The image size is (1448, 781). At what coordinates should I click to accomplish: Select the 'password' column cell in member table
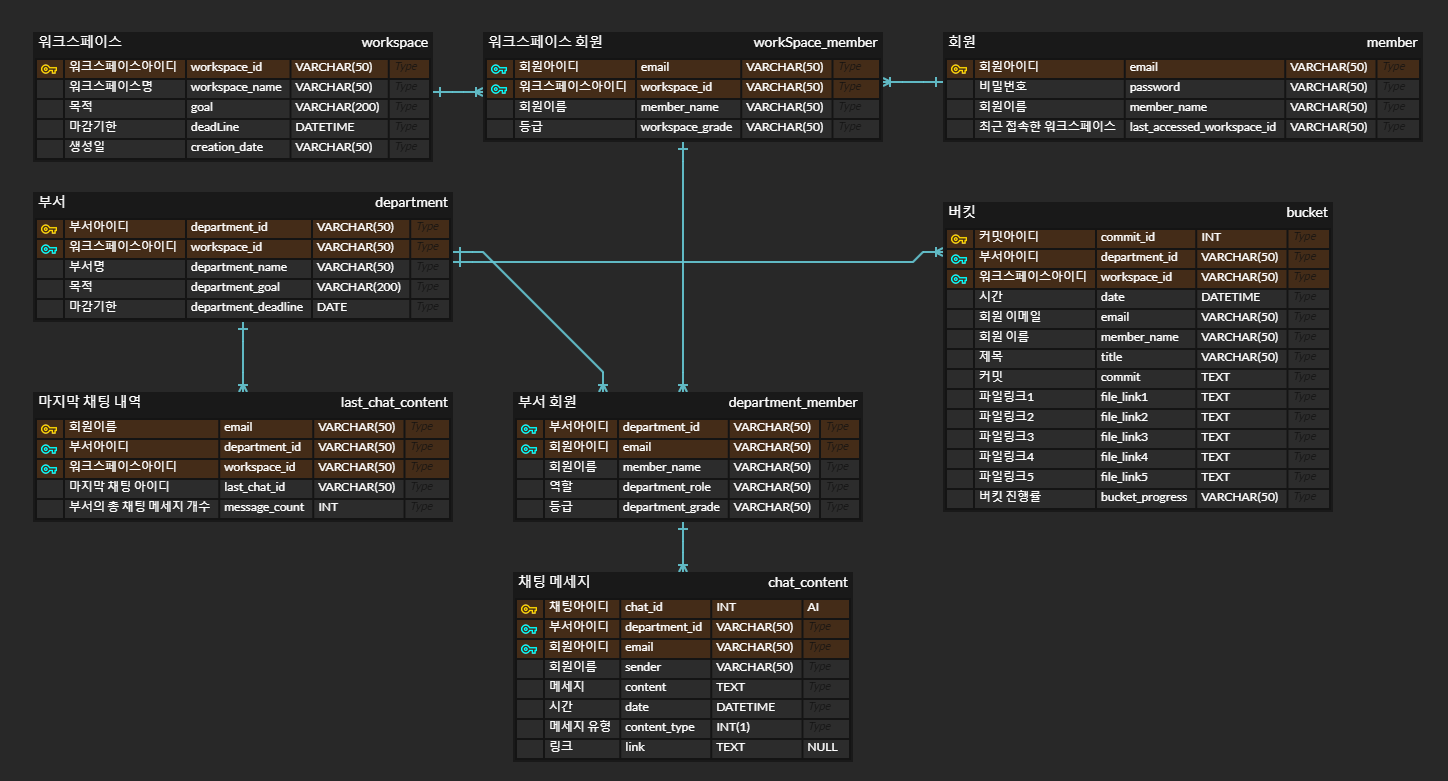pos(1205,88)
